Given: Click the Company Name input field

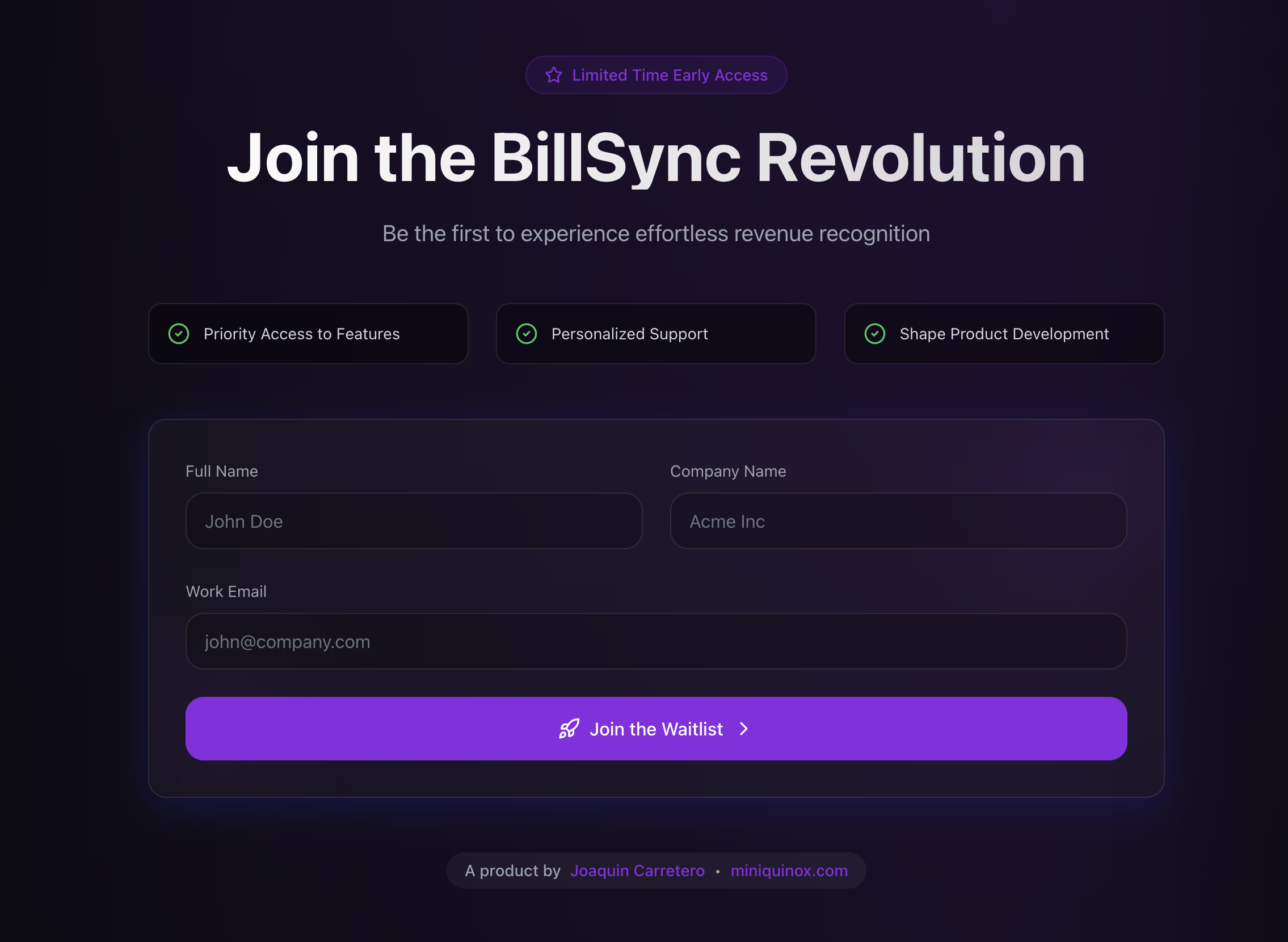Looking at the screenshot, I should pos(898,520).
